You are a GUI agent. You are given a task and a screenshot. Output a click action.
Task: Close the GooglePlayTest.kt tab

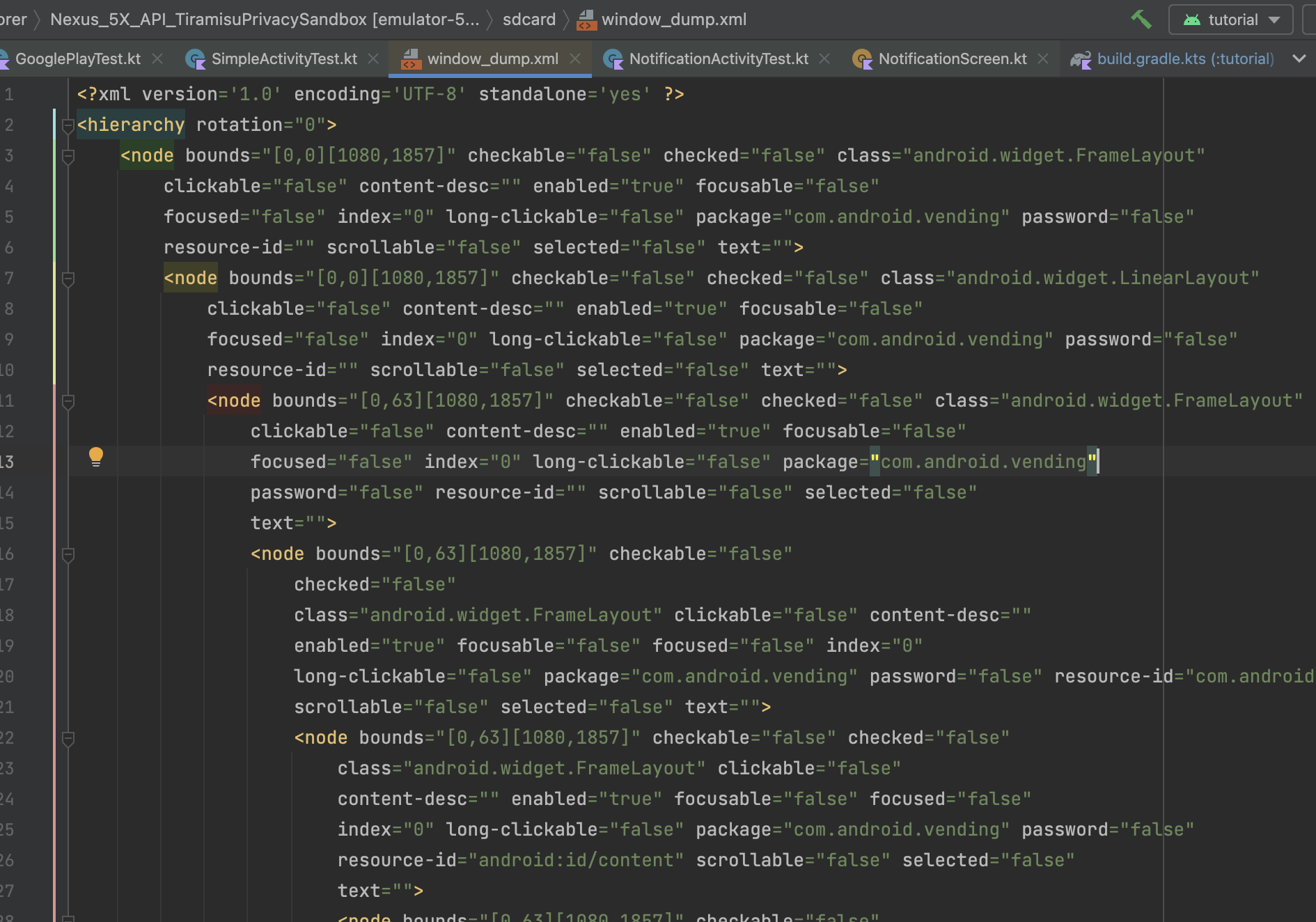158,59
